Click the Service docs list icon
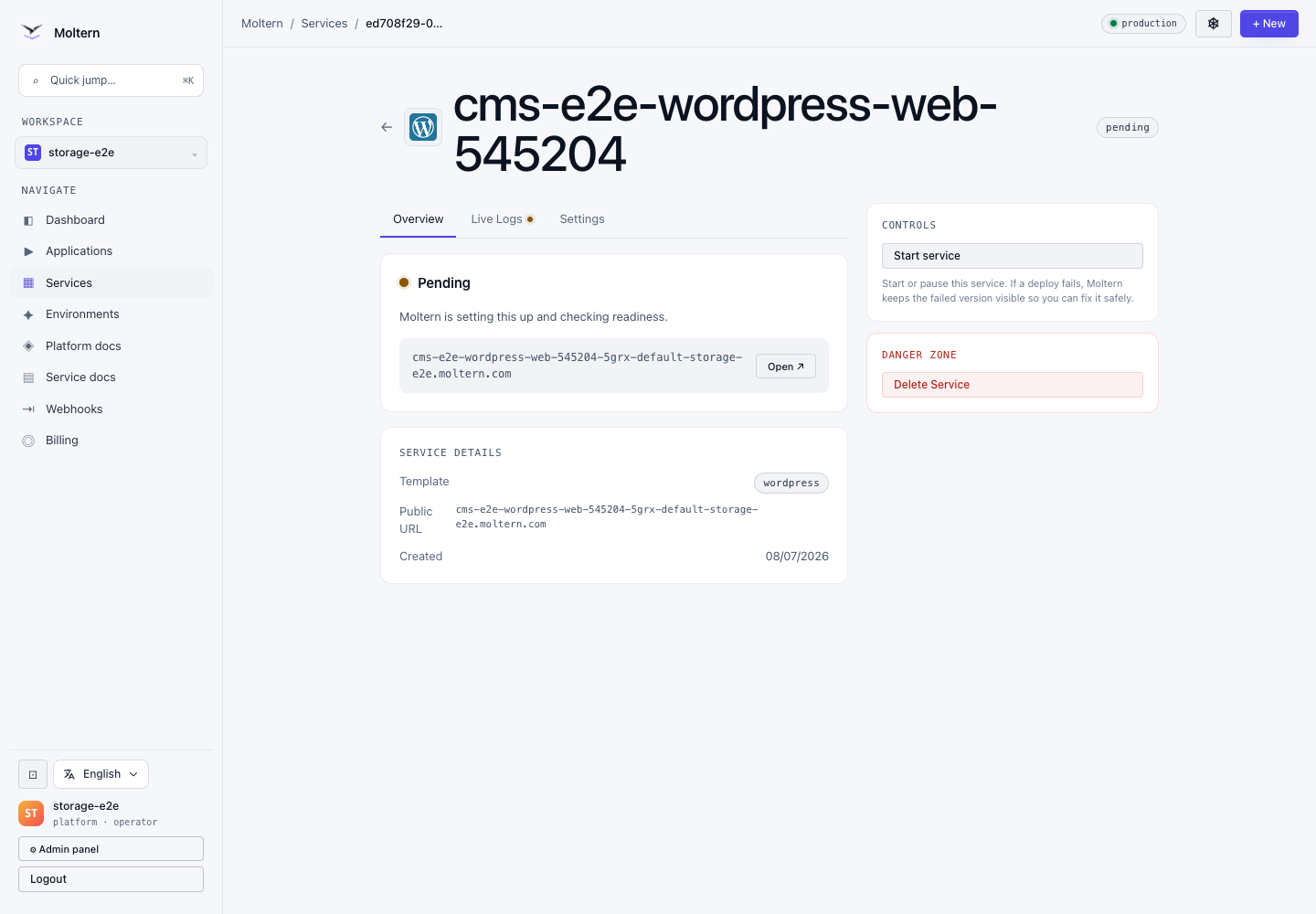 click(x=28, y=377)
